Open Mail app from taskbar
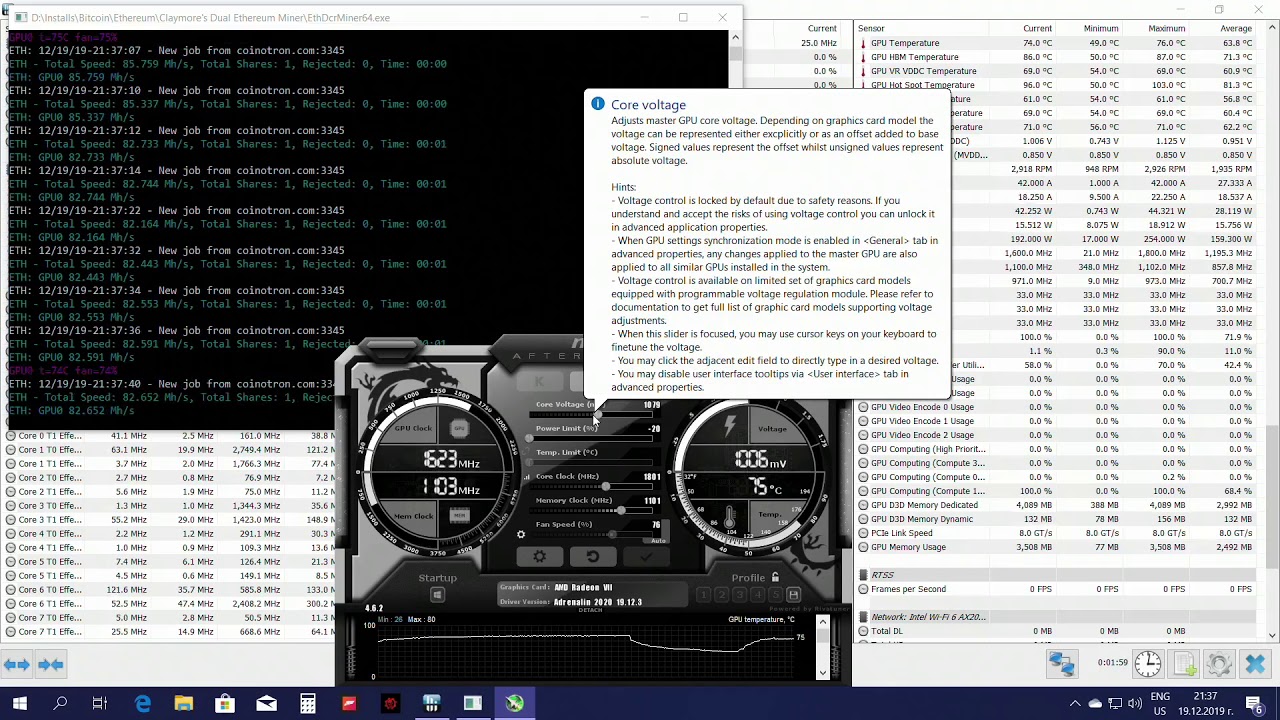 coord(266,704)
